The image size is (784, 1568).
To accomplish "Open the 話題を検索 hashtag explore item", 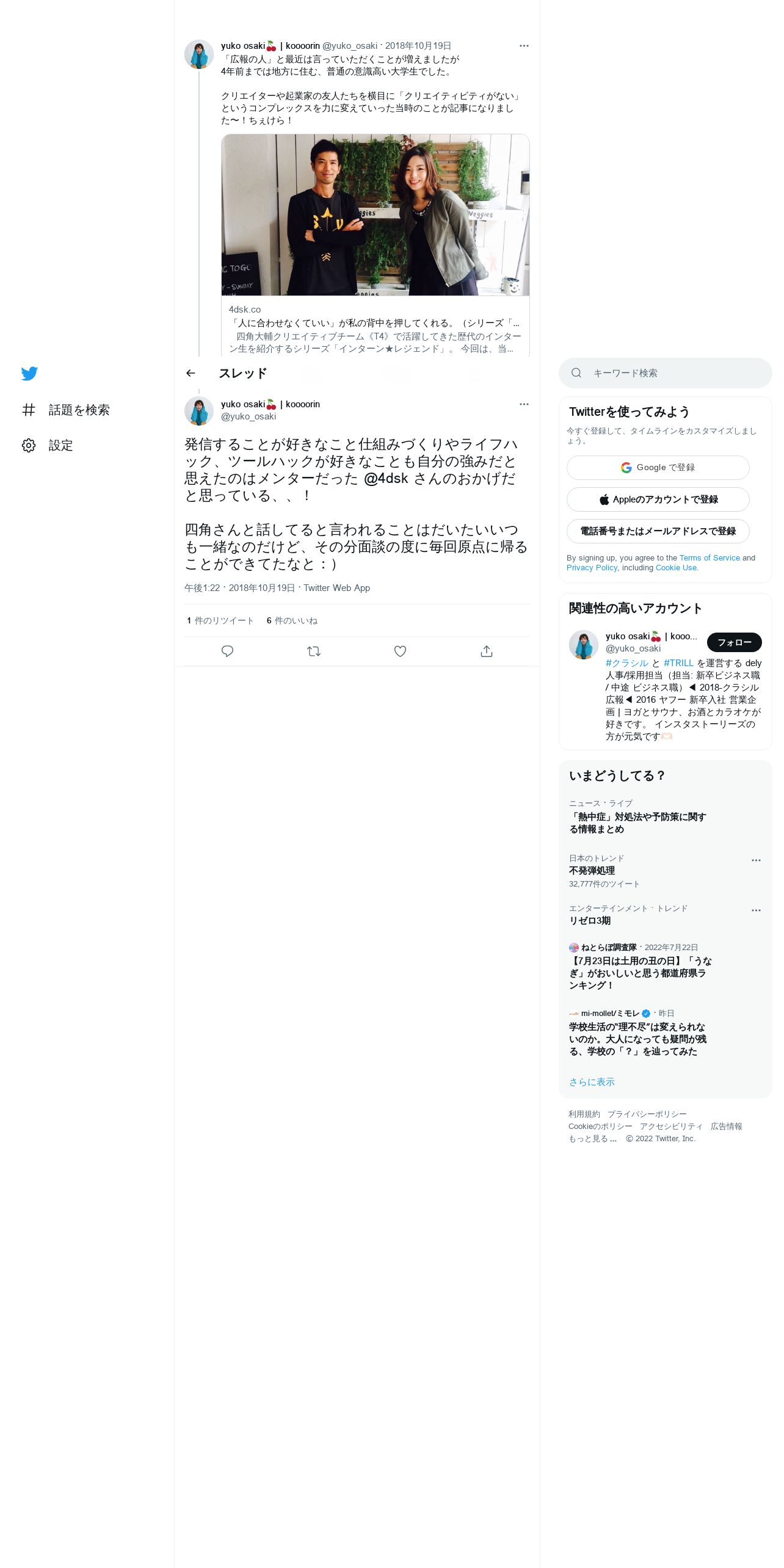I will tap(66, 410).
